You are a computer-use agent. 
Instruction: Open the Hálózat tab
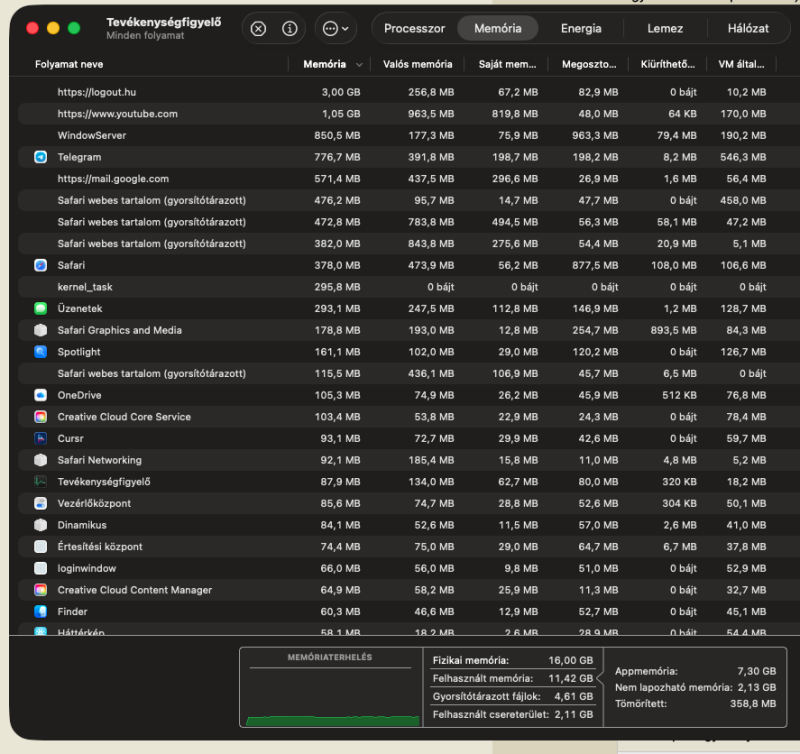click(748, 29)
